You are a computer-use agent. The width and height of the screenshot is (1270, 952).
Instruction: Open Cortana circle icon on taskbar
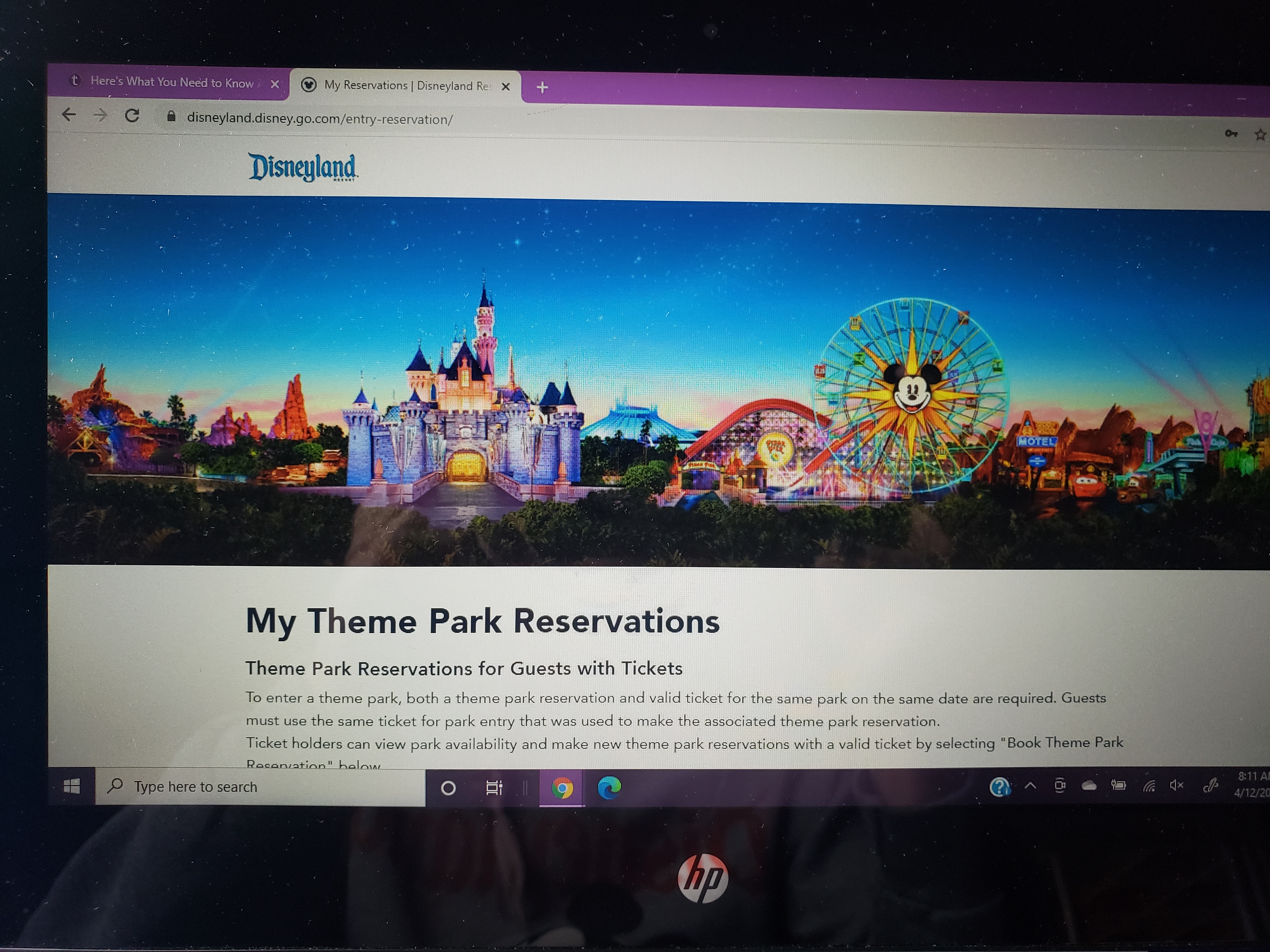tap(449, 788)
